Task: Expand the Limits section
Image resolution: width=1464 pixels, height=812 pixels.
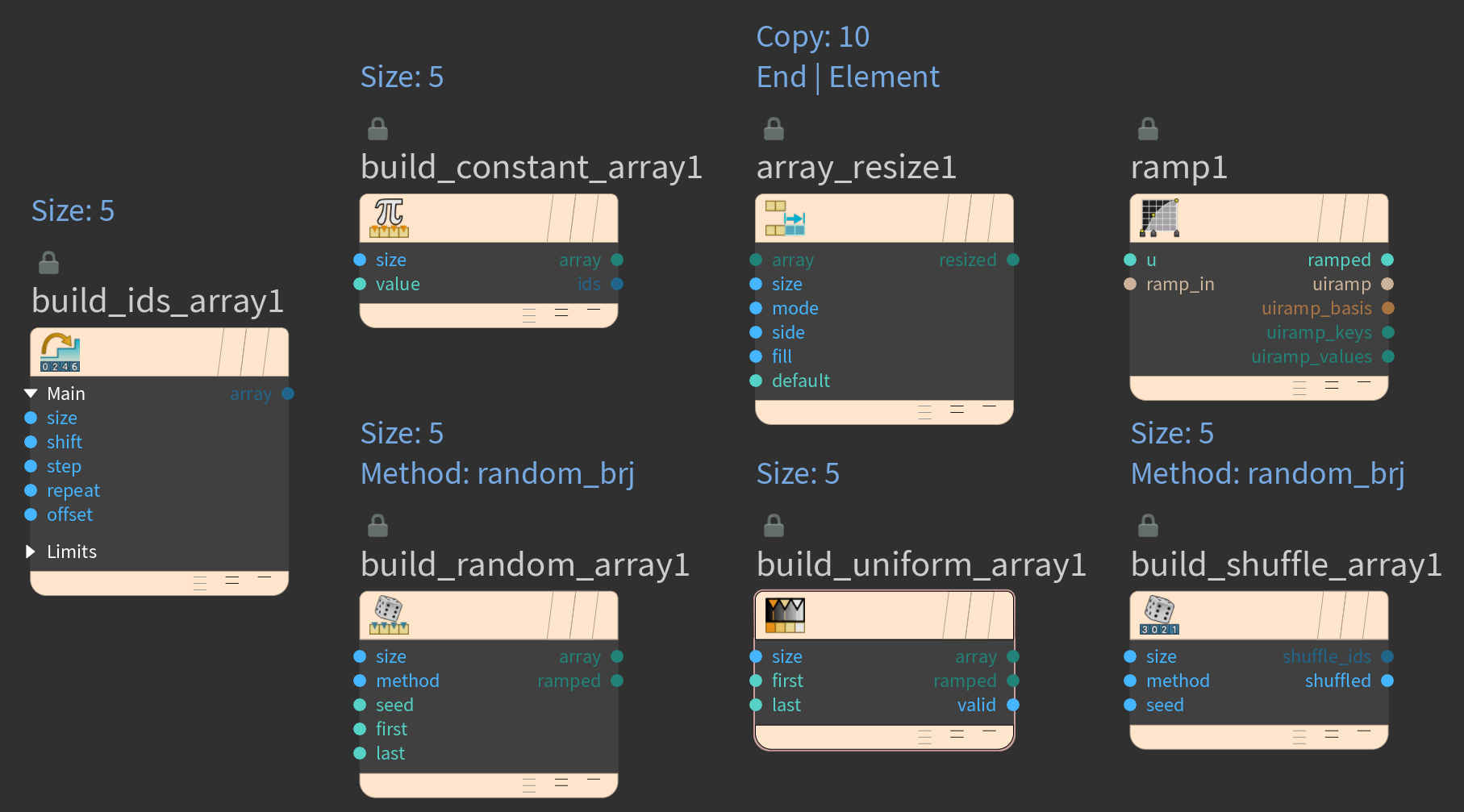Action: [x=31, y=552]
